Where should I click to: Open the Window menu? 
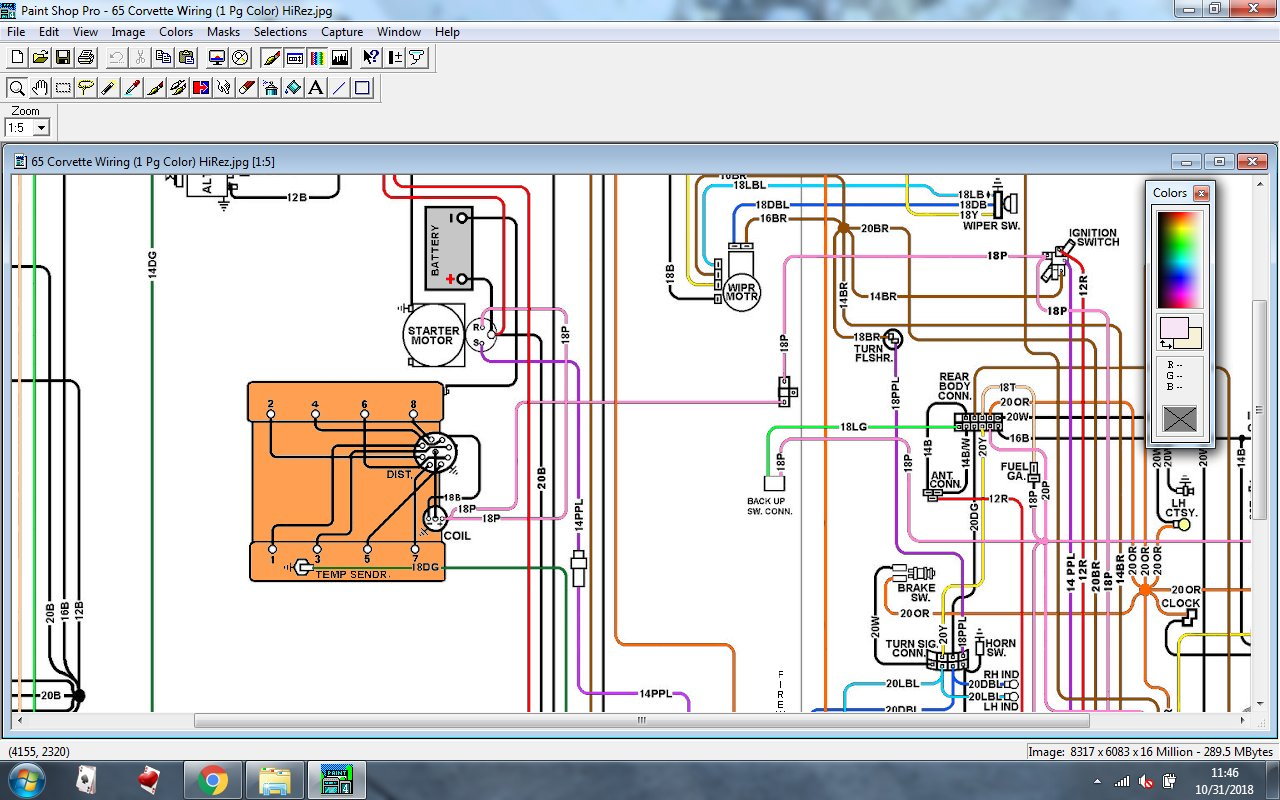399,32
